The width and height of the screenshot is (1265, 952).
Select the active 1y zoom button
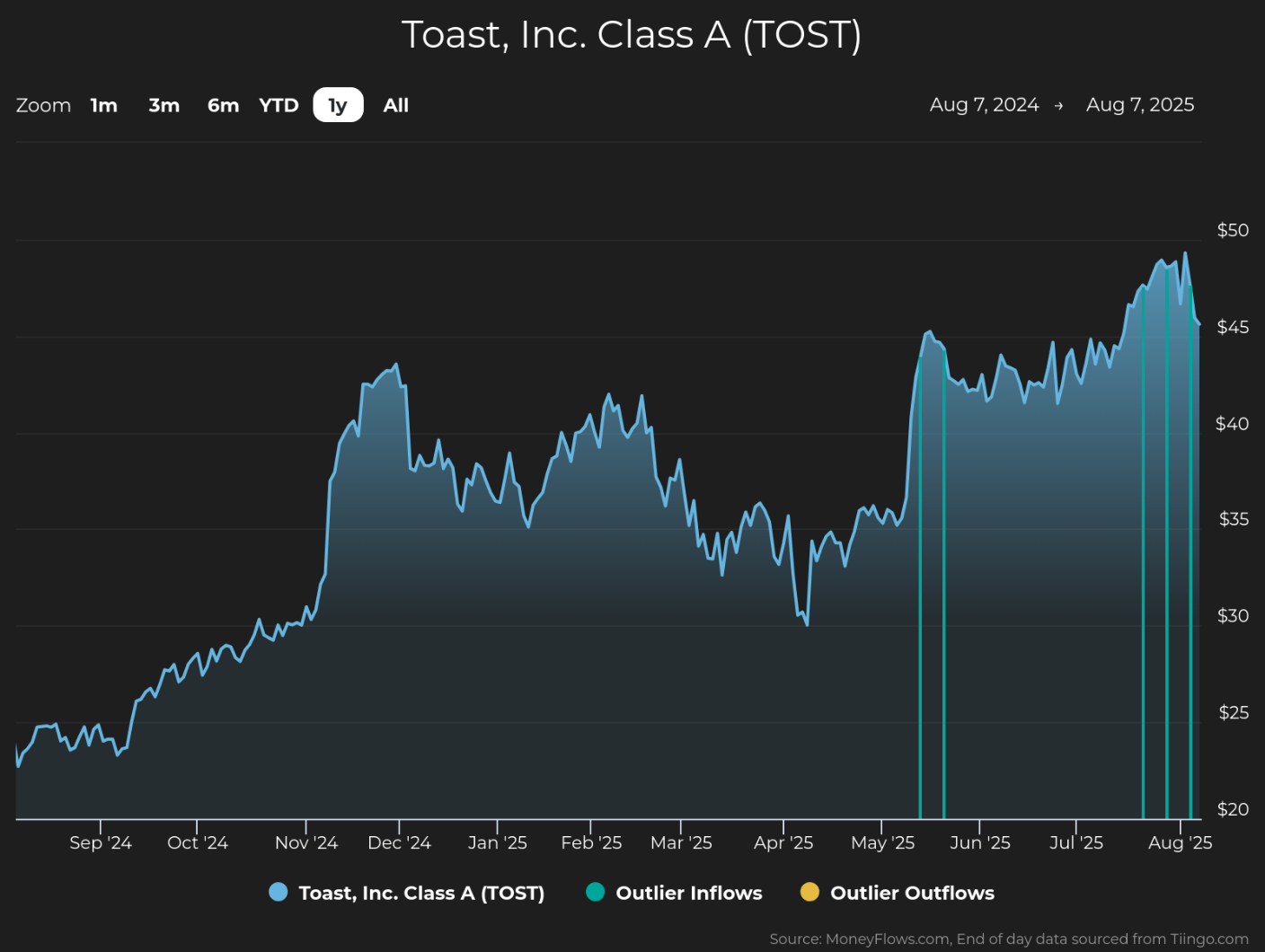(338, 105)
